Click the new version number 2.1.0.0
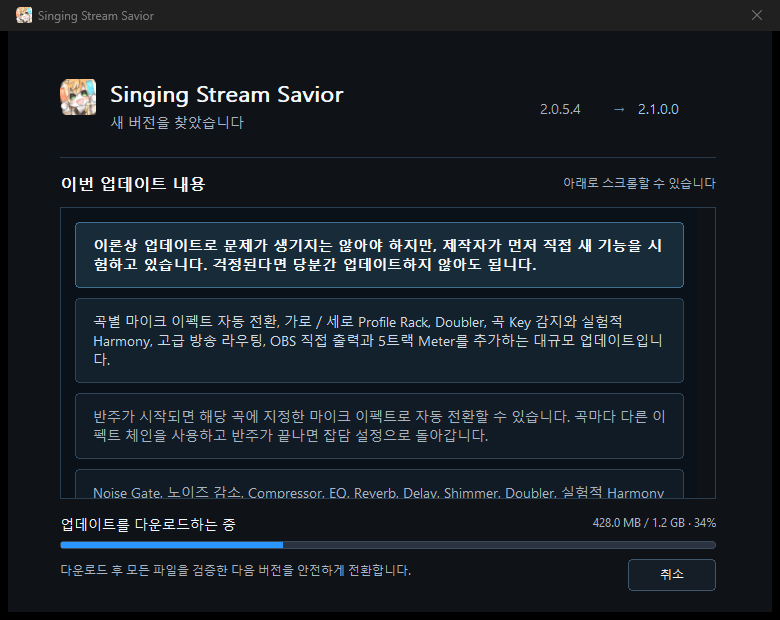Viewport: 780px width, 620px height. pyautogui.click(x=658, y=109)
